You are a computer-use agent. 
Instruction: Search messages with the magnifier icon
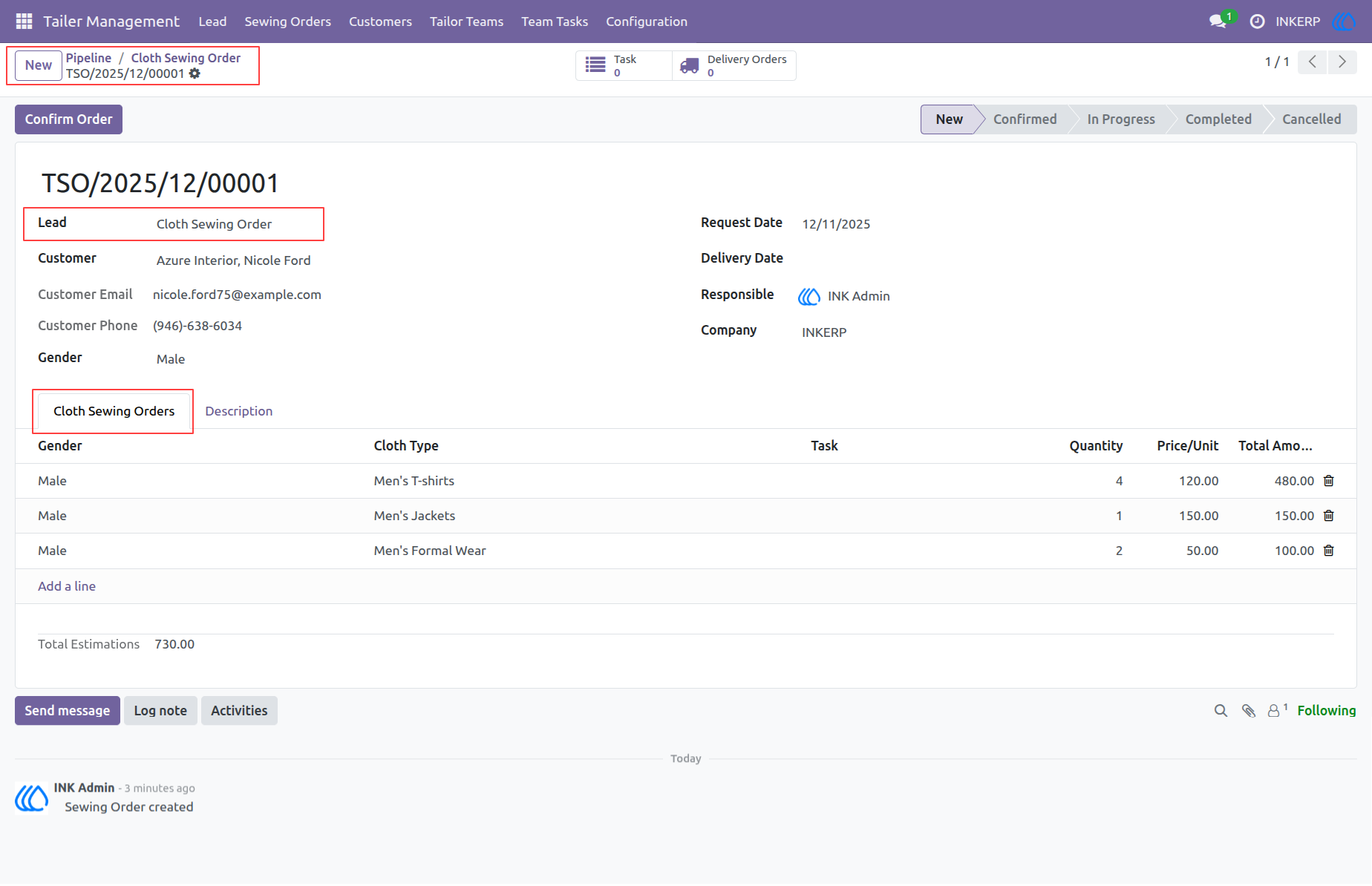click(x=1221, y=711)
